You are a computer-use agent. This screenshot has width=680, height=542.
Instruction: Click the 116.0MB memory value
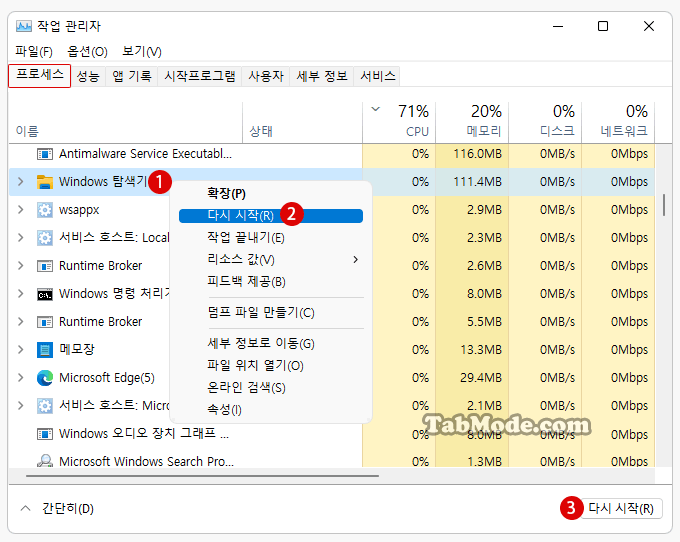pos(477,154)
